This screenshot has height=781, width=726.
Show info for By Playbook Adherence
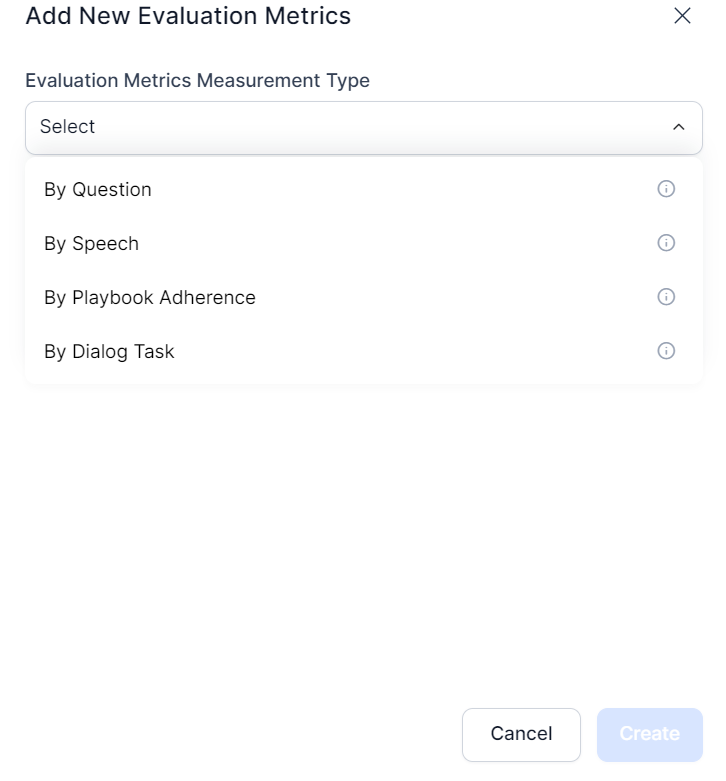point(666,297)
